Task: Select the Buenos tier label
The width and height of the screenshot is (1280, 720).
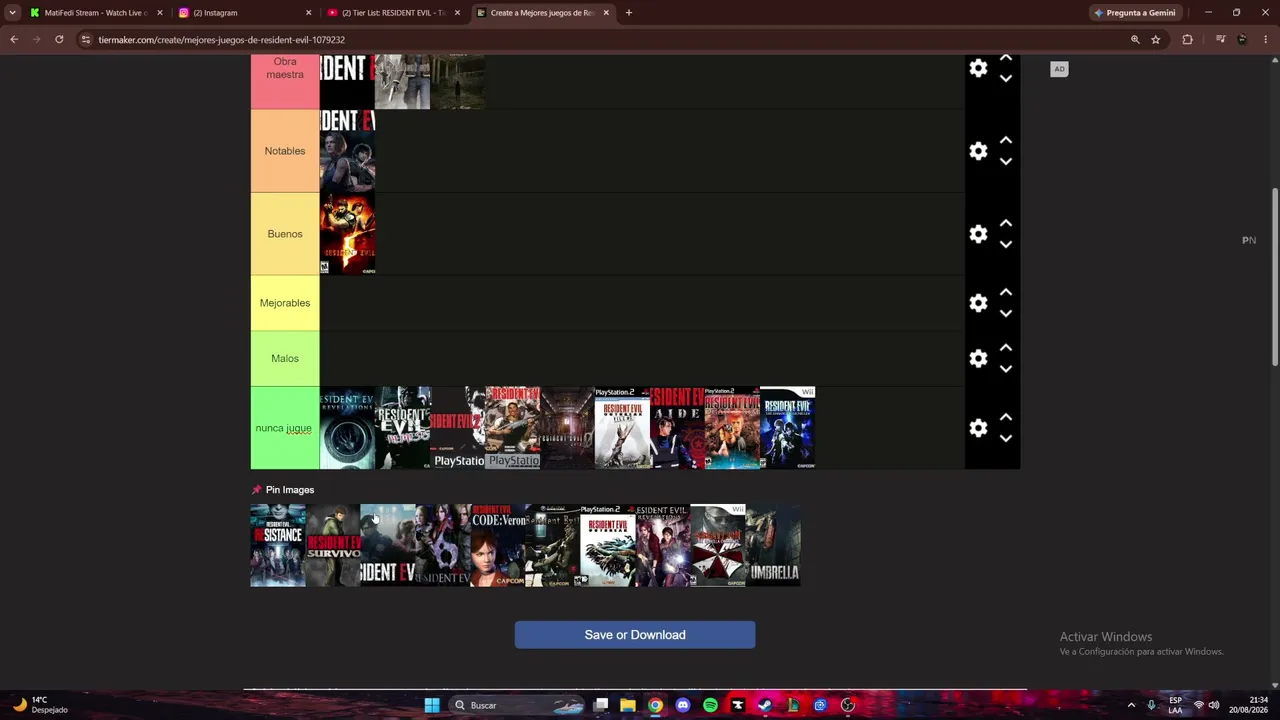Action: click(x=285, y=234)
